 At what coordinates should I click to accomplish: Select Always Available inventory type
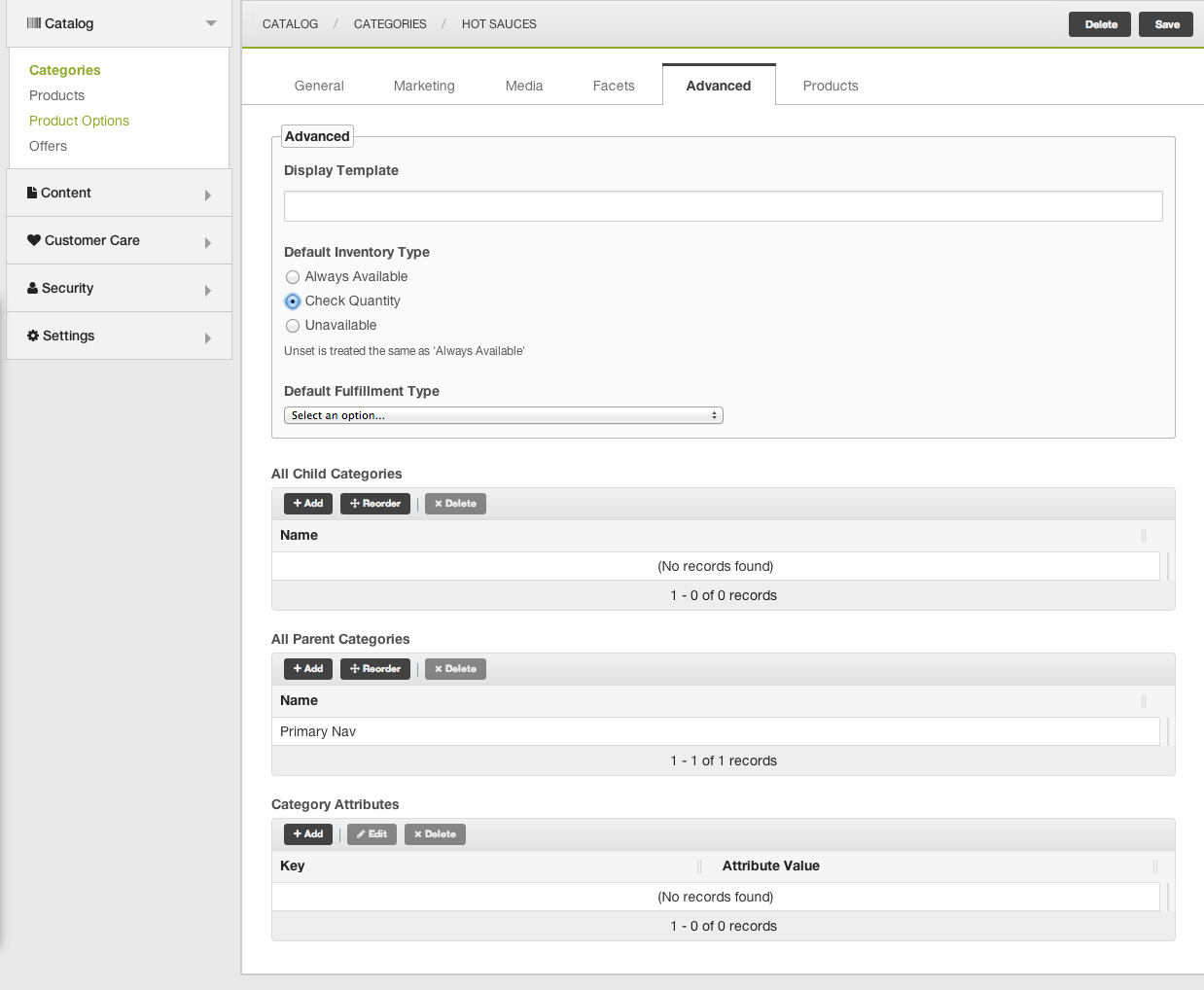293,277
